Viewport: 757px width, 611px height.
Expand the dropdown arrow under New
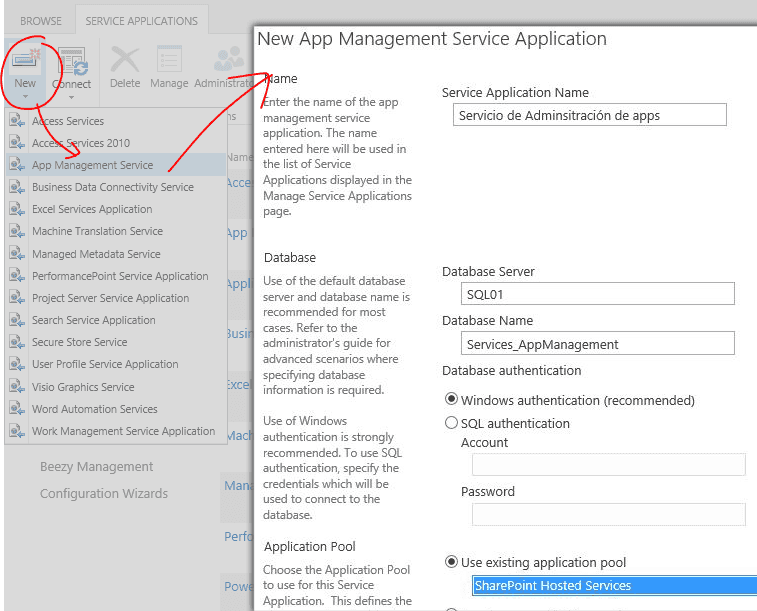pos(25,98)
